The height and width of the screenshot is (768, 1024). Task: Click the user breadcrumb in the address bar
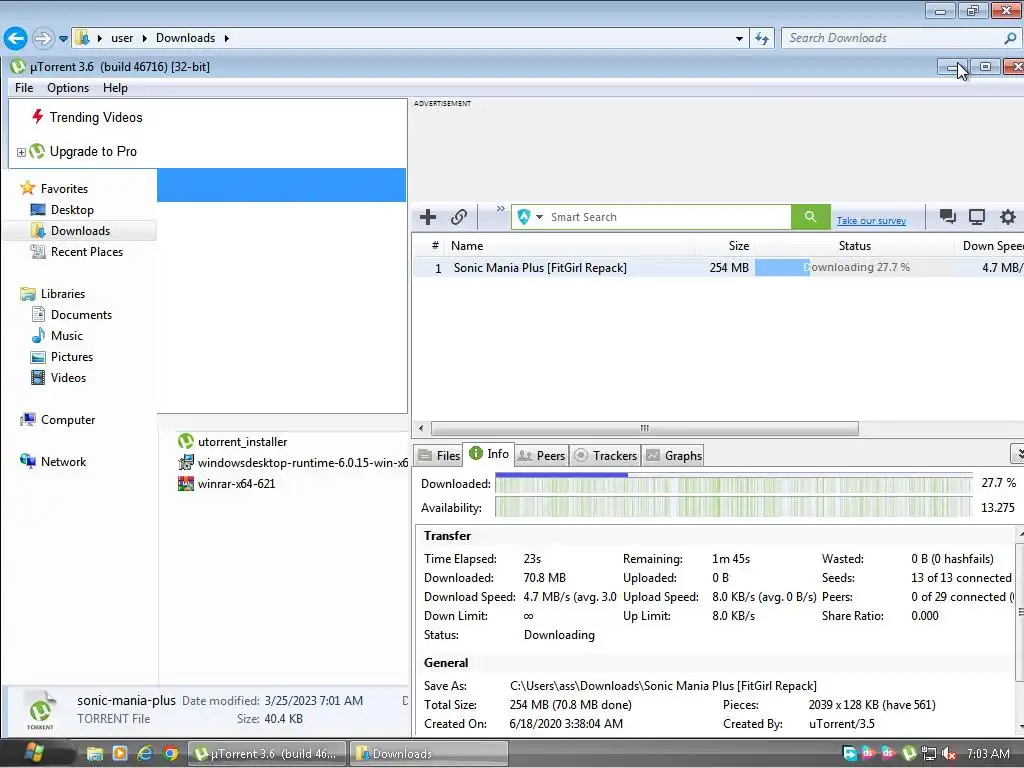click(122, 39)
